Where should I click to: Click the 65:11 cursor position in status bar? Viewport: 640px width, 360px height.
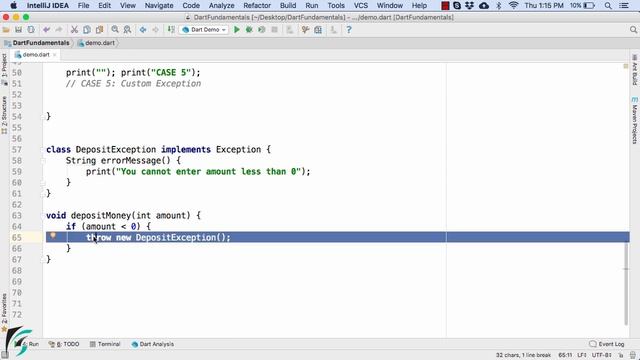click(565, 355)
